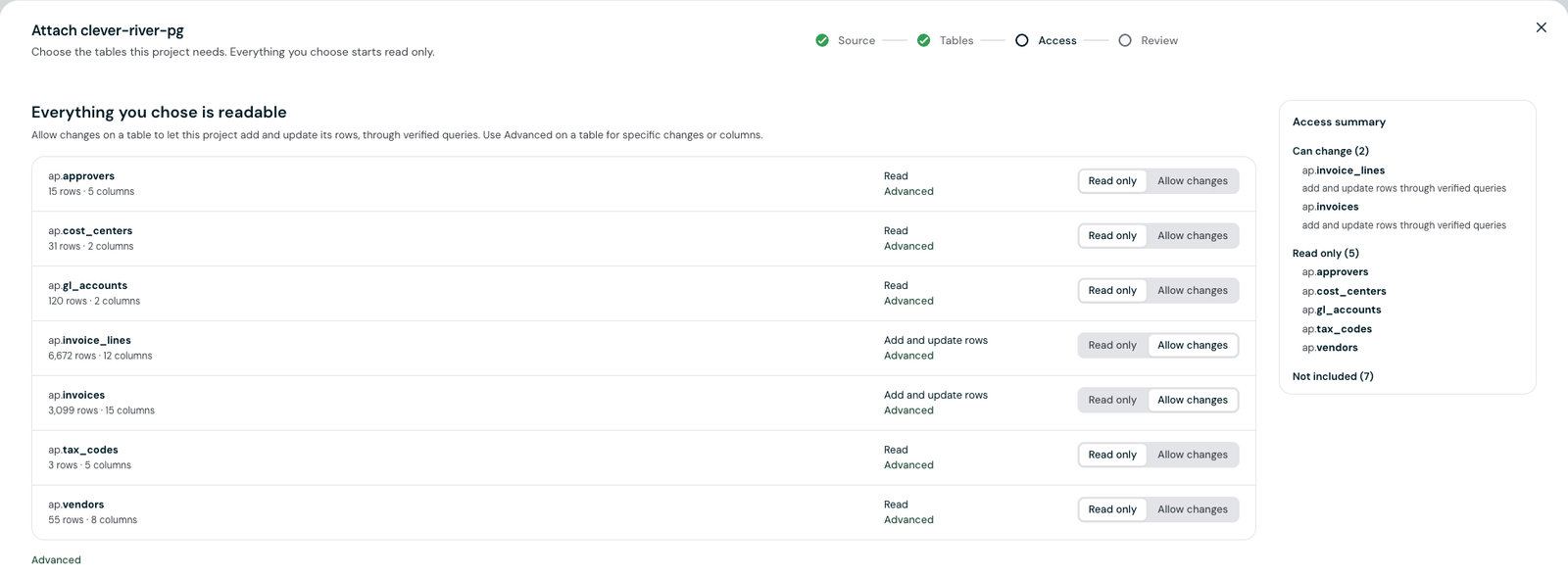Close the Attach clever-river-pg dialog
Screen dimensions: 1568x578
(x=1541, y=27)
